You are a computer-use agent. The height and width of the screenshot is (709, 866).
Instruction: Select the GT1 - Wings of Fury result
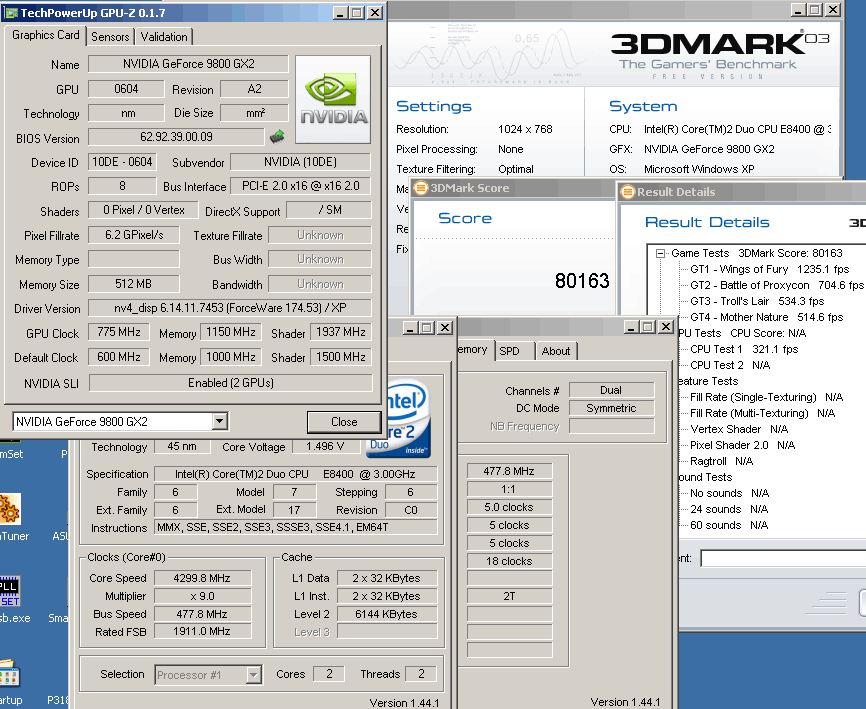[769, 269]
